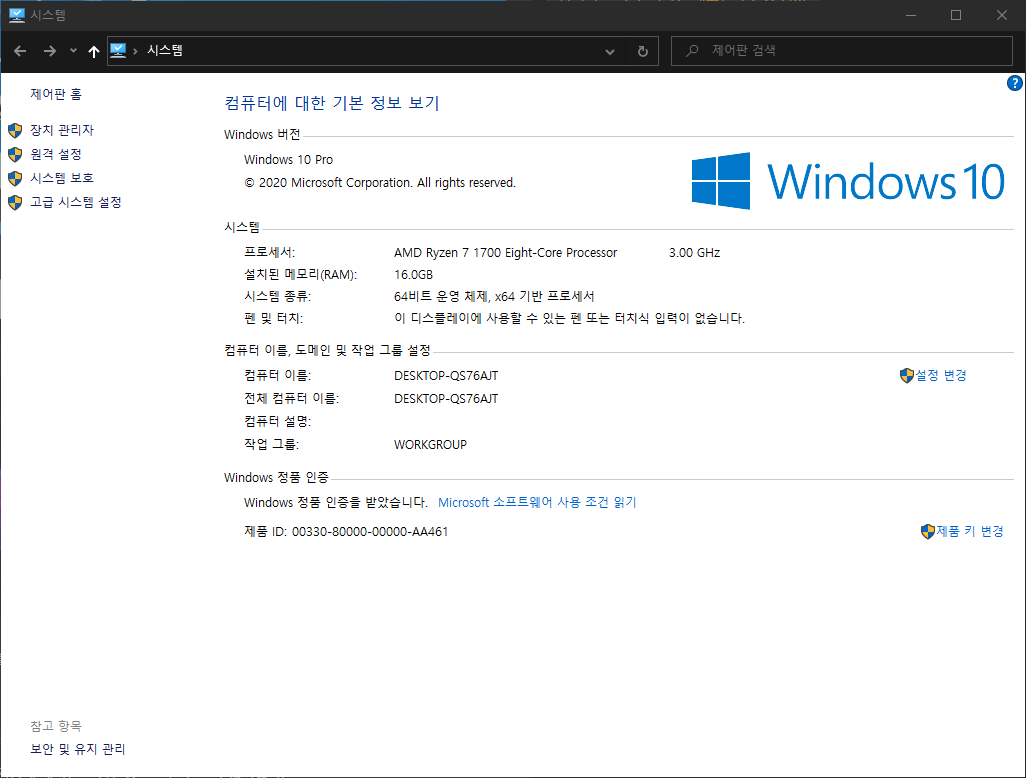The width and height of the screenshot is (1026, 778).
Task: Select the 3.00 GHz value
Action: point(694,253)
